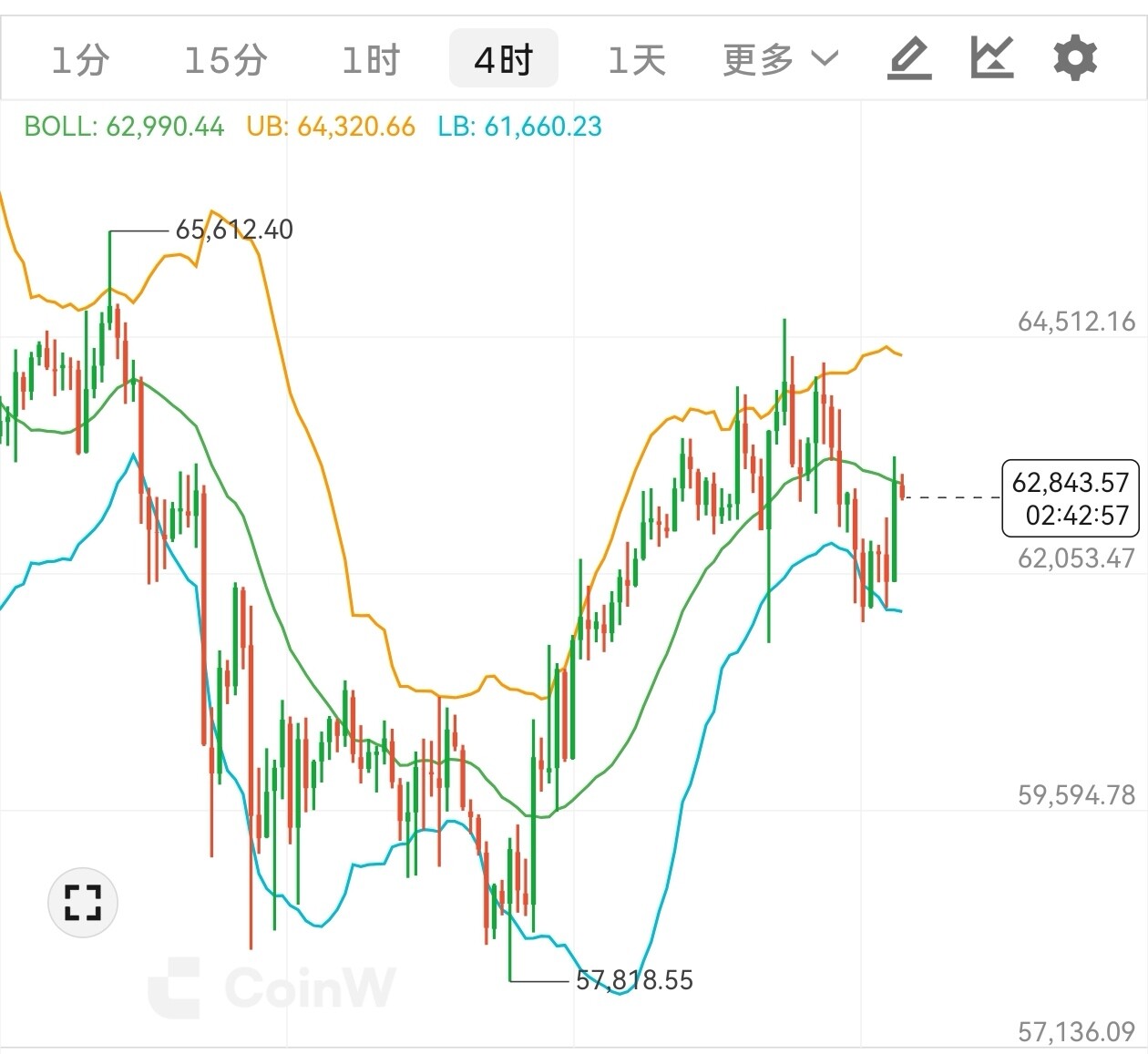Click the 02:42:57 countdown timer
This screenshot has width=1148, height=1054.
point(1077,516)
